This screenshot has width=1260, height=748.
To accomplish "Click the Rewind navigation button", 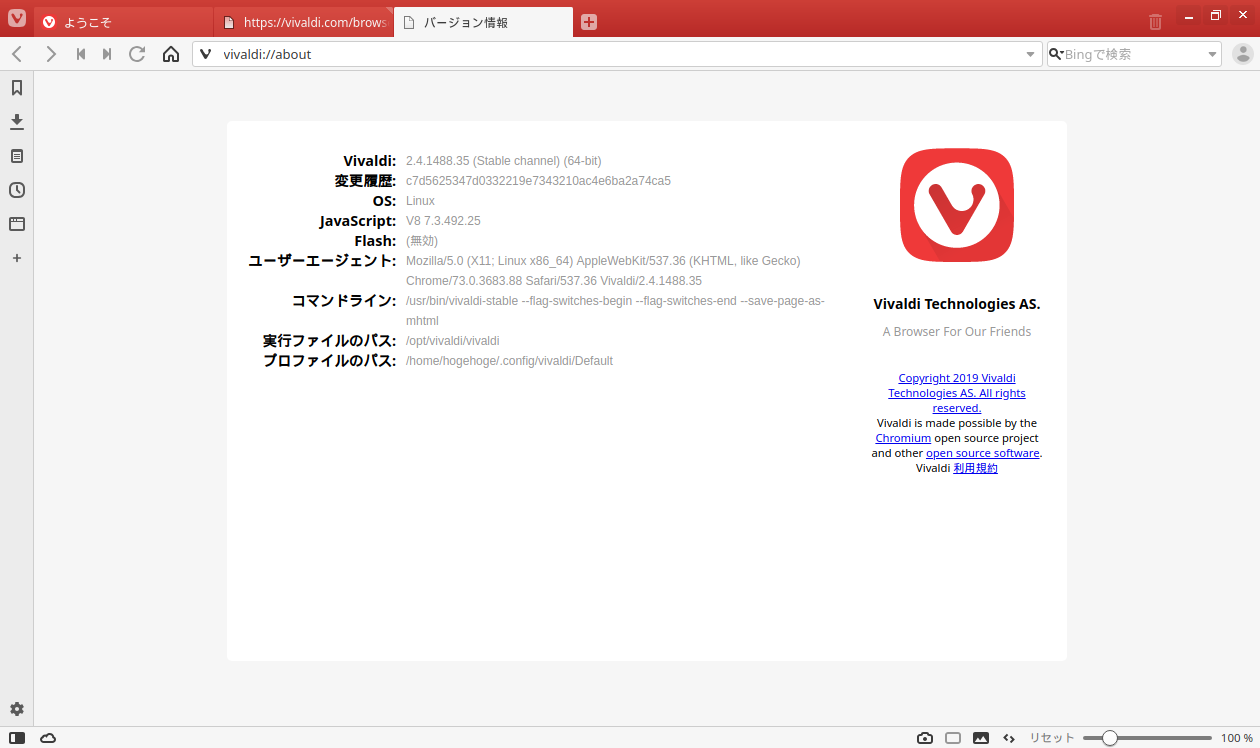I will click(81, 54).
